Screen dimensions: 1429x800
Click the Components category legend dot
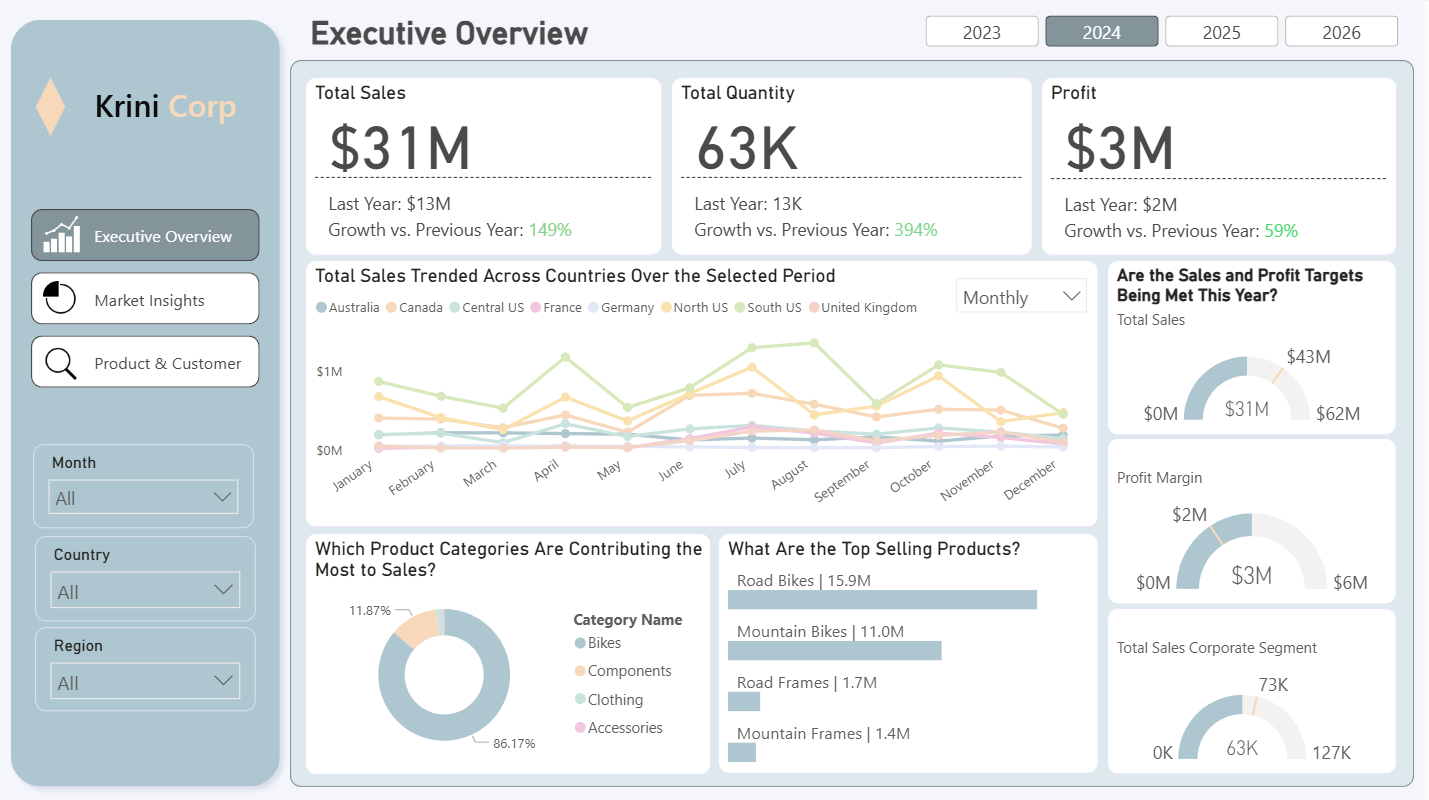pyautogui.click(x=580, y=671)
